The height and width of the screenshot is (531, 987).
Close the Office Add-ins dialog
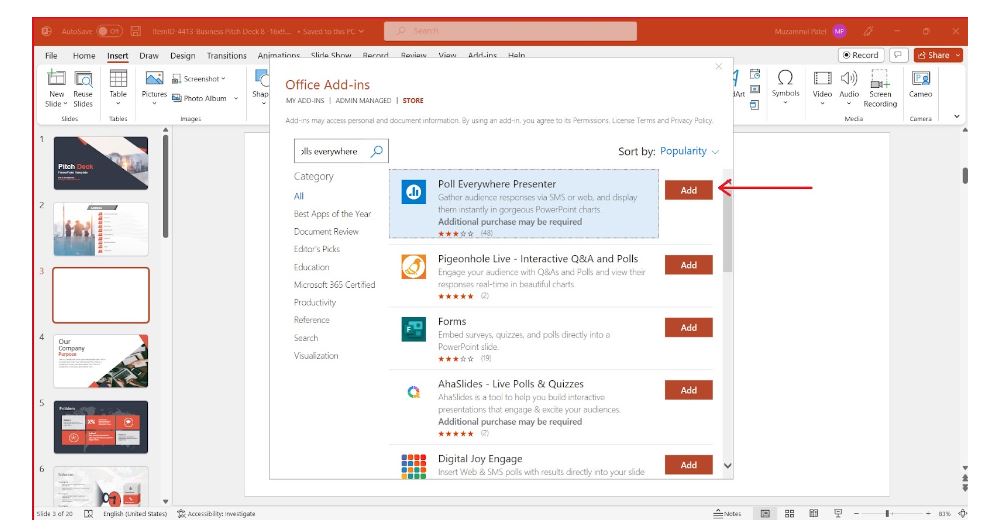coord(718,67)
